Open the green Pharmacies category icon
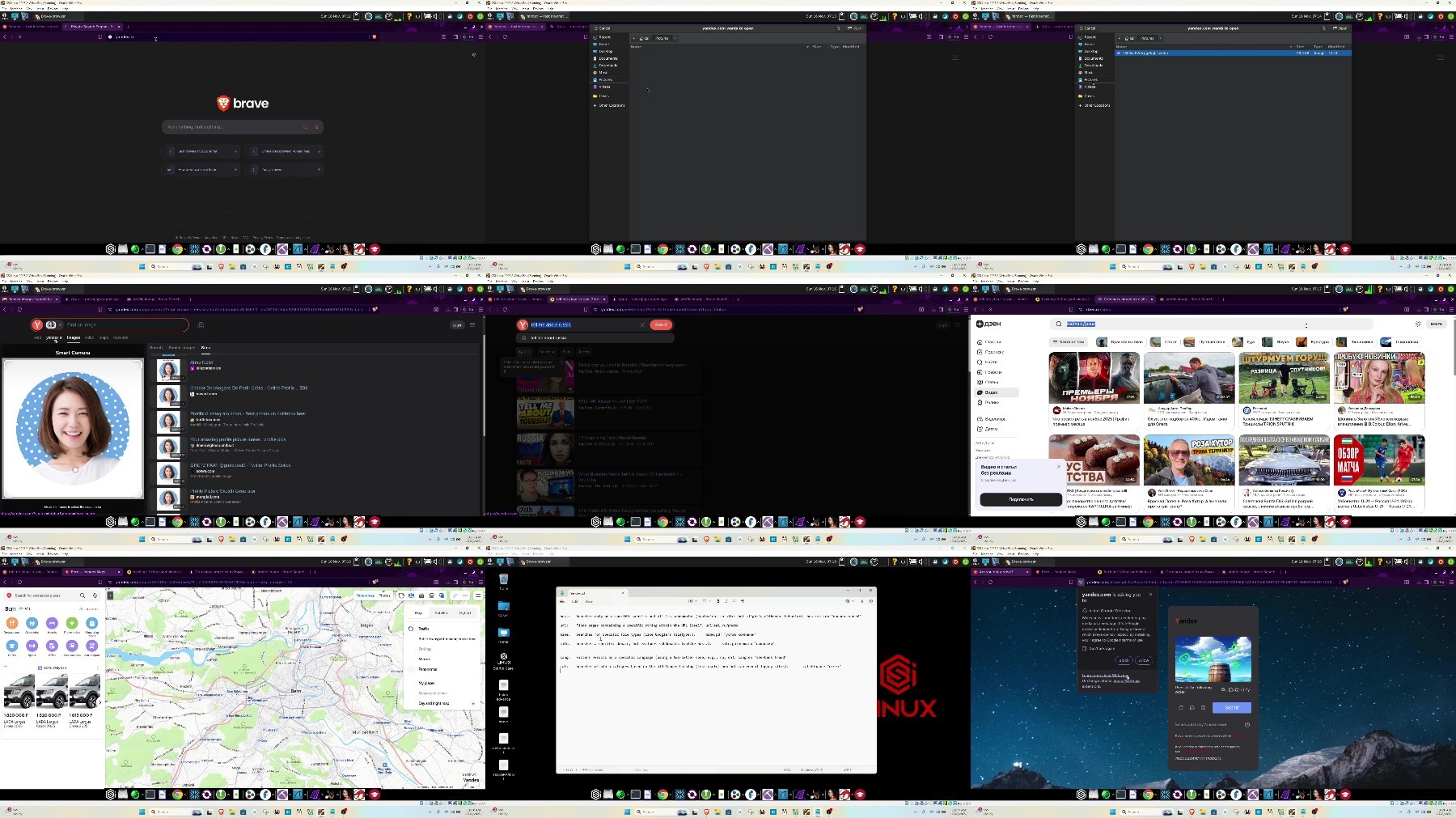 72,623
